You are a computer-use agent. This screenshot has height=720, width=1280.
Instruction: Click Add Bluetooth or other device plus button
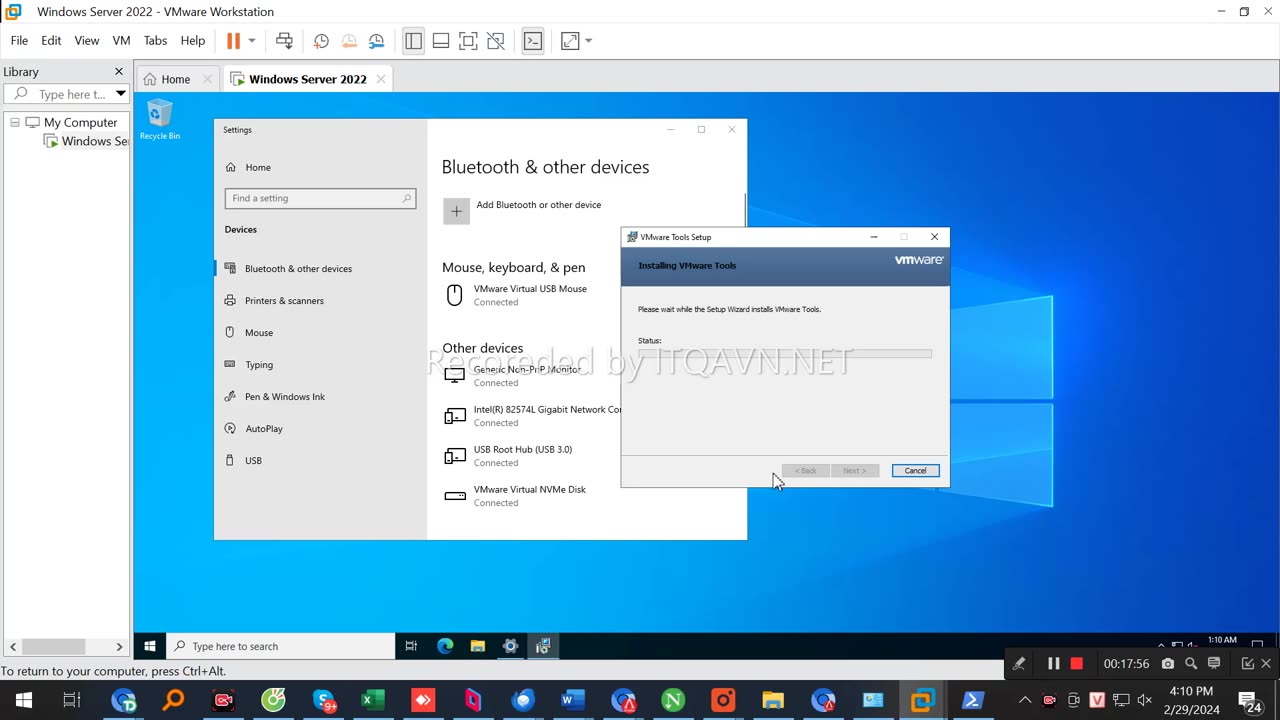456,210
